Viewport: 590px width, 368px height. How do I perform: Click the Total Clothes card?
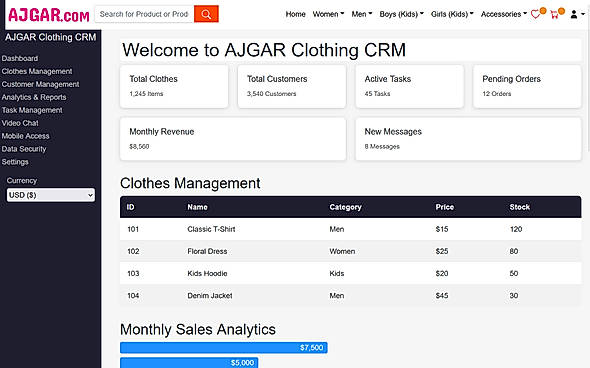[x=174, y=87]
